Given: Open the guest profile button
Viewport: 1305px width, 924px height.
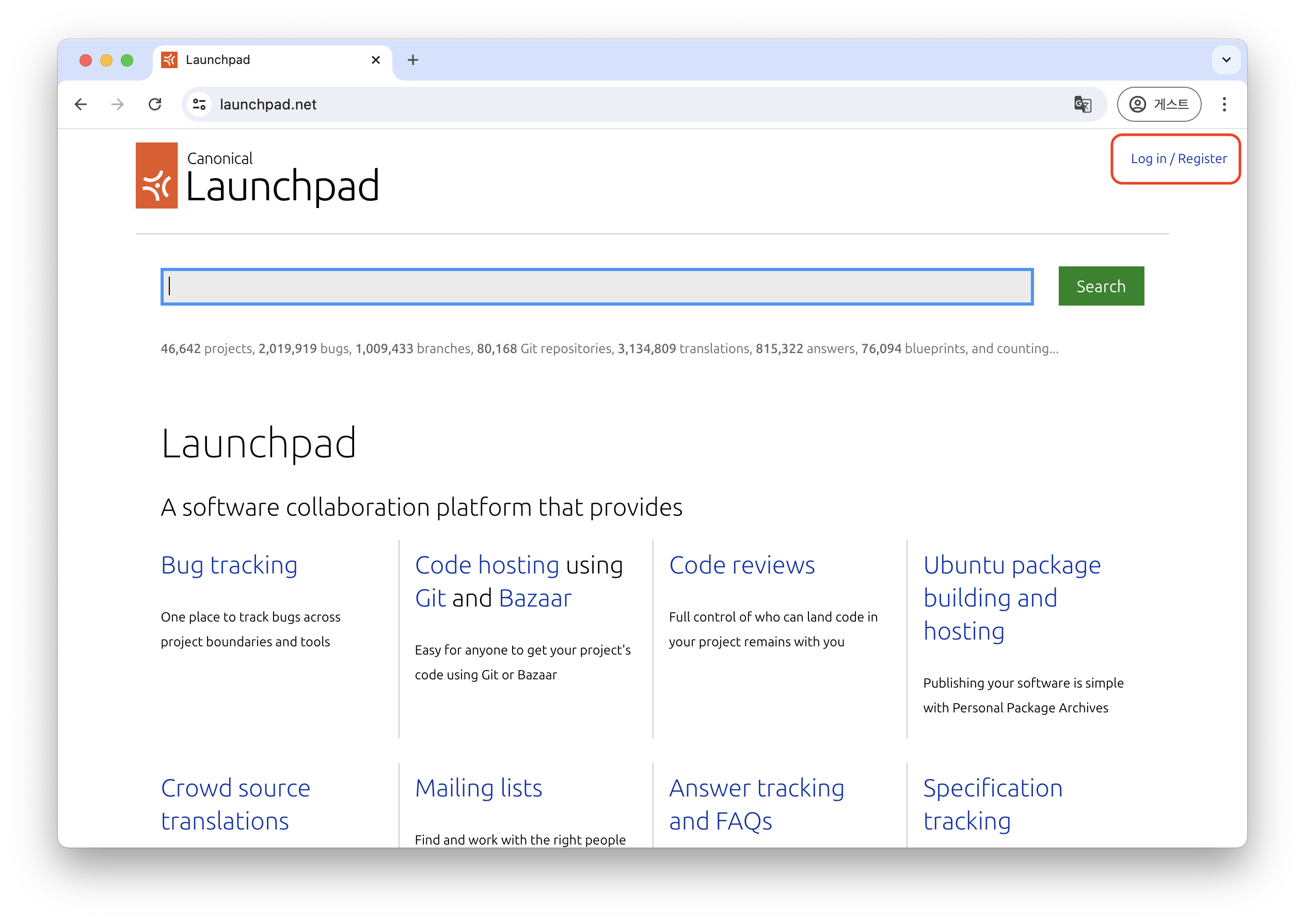Looking at the screenshot, I should pos(1158,104).
